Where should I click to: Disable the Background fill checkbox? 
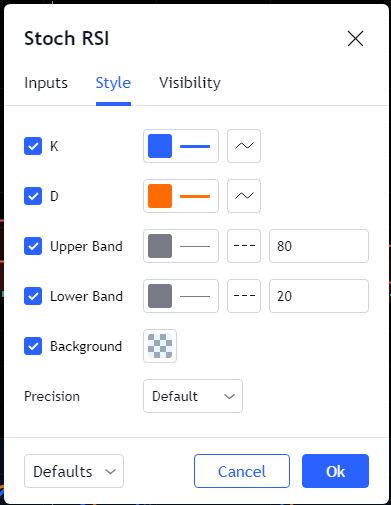[x=33, y=346]
